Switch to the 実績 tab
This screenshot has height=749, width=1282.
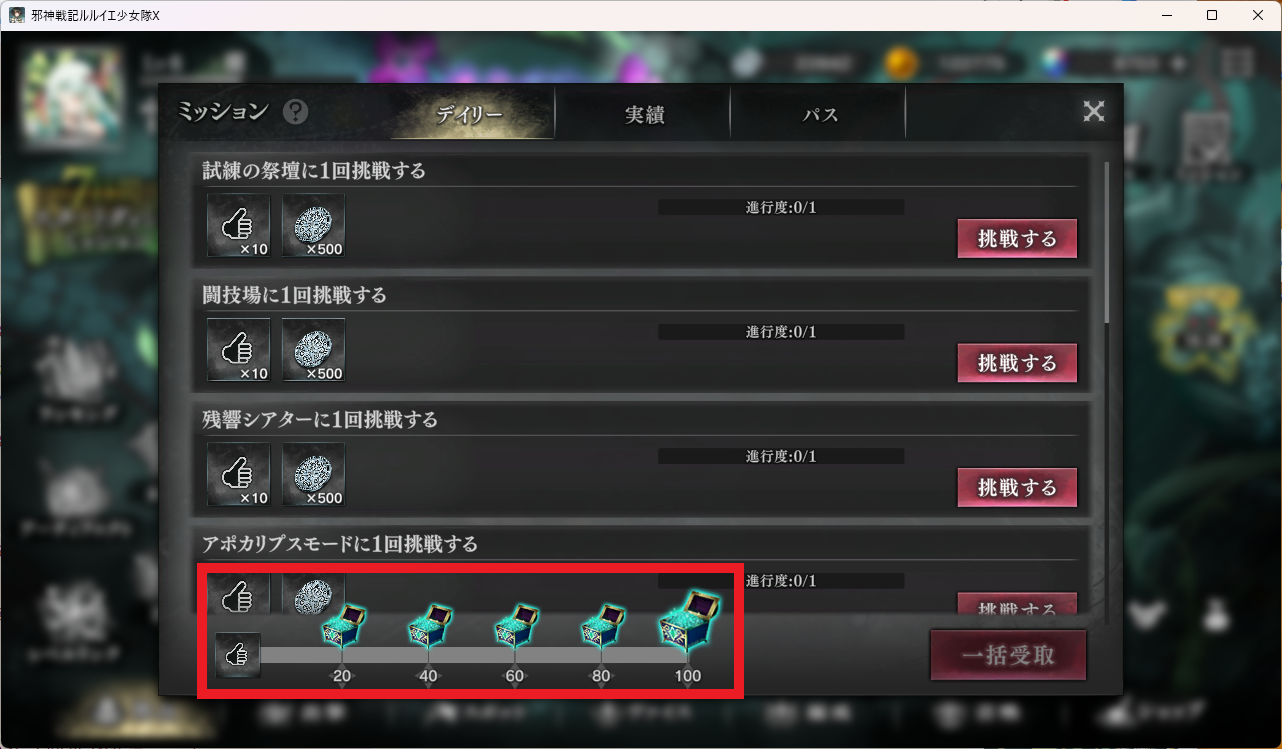(x=644, y=114)
